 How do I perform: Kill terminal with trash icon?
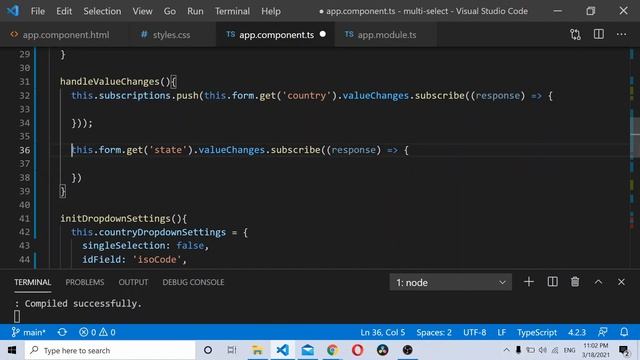(x=575, y=282)
